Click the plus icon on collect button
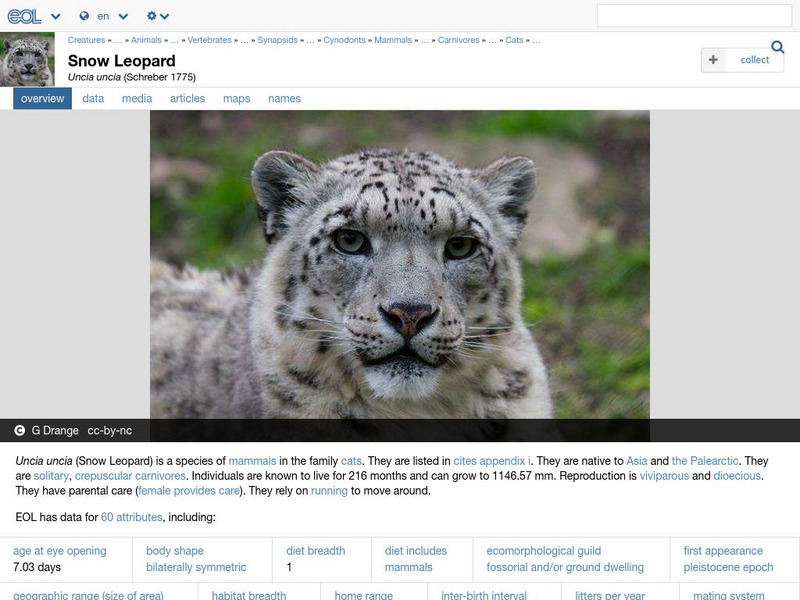 click(x=712, y=60)
